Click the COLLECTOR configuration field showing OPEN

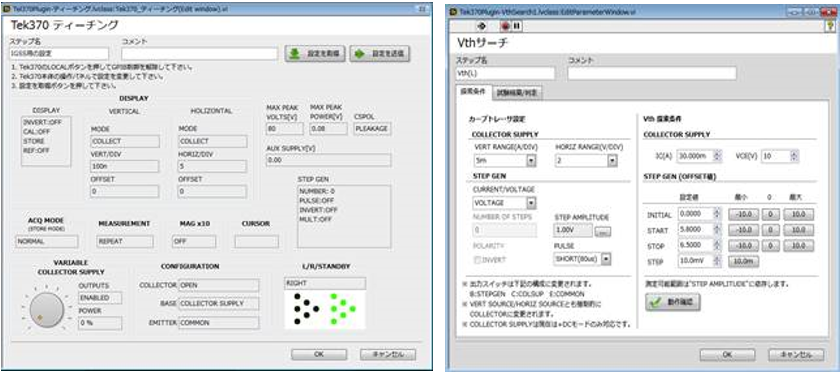click(x=219, y=285)
